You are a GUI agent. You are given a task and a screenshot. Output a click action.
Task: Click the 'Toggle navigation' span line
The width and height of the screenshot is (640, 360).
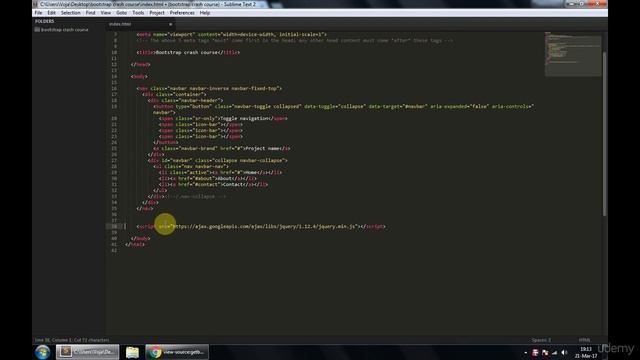pos(223,118)
